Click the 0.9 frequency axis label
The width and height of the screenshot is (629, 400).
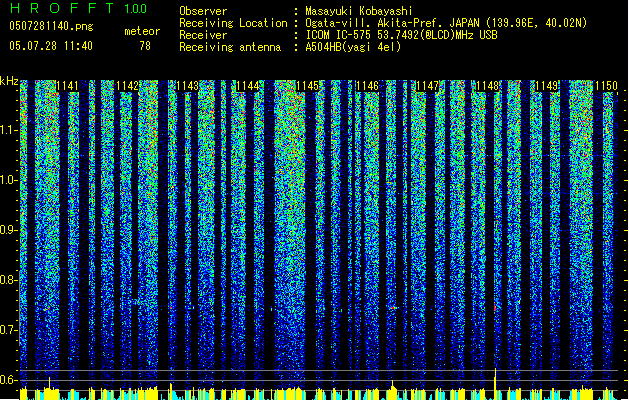9,230
